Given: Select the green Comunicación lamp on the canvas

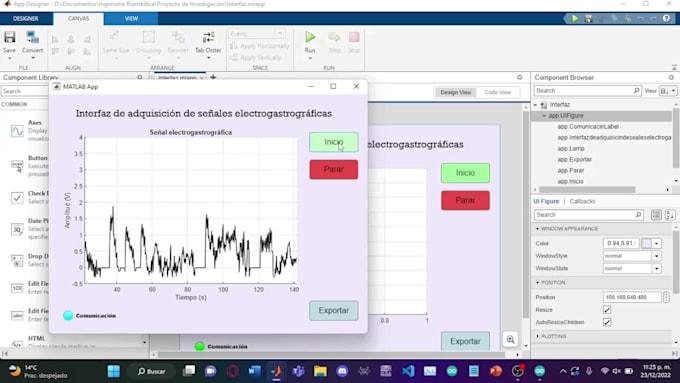Looking at the screenshot, I should pos(199,346).
